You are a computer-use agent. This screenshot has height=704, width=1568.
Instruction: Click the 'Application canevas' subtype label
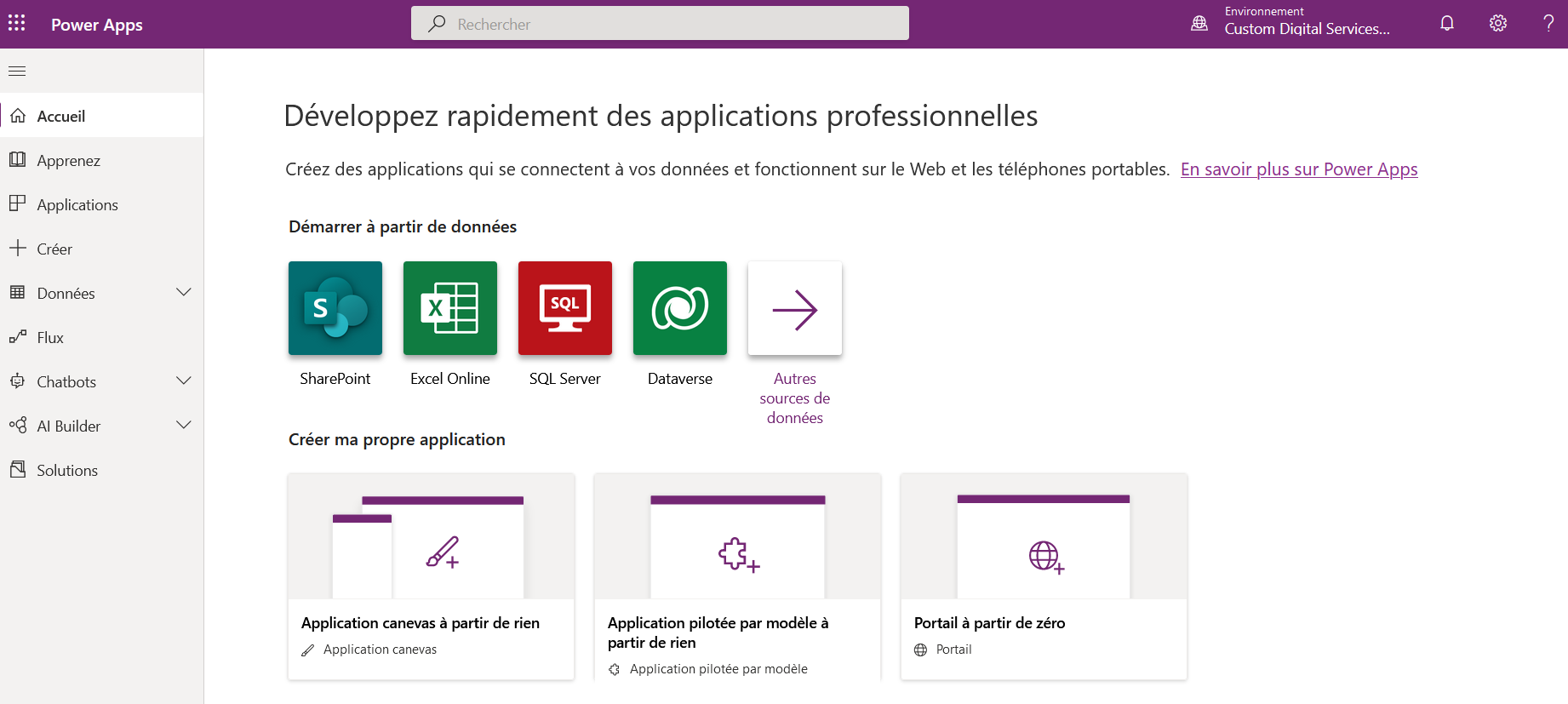pyautogui.click(x=380, y=650)
